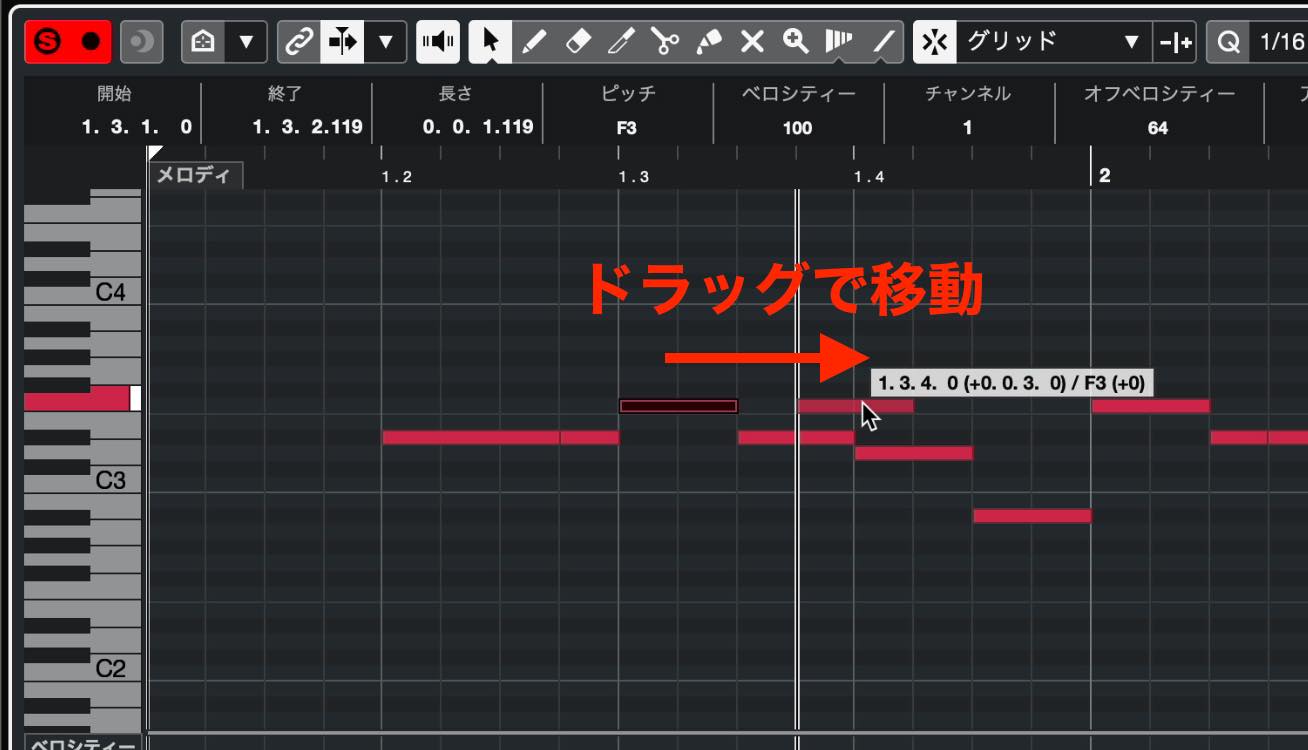Click ruler position 1.3

[x=633, y=177]
